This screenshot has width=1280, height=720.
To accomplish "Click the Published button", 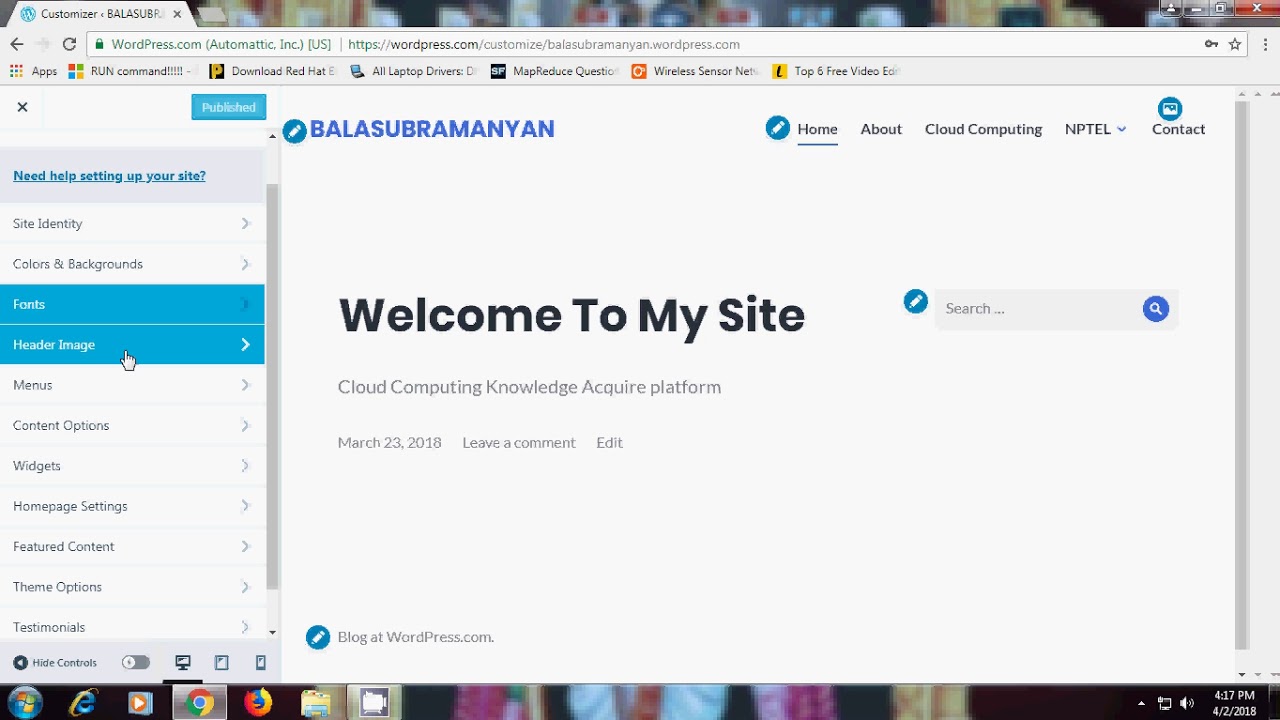I will coord(229,107).
